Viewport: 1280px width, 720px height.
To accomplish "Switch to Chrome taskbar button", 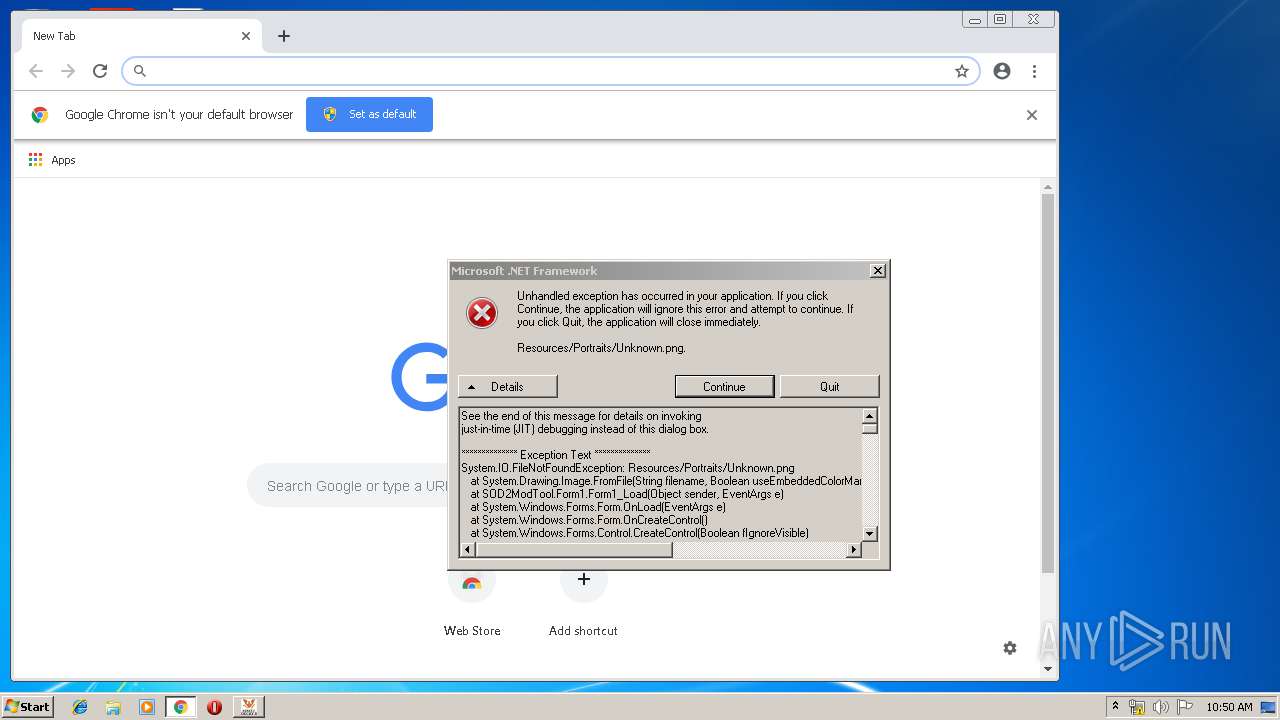I will click(180, 707).
